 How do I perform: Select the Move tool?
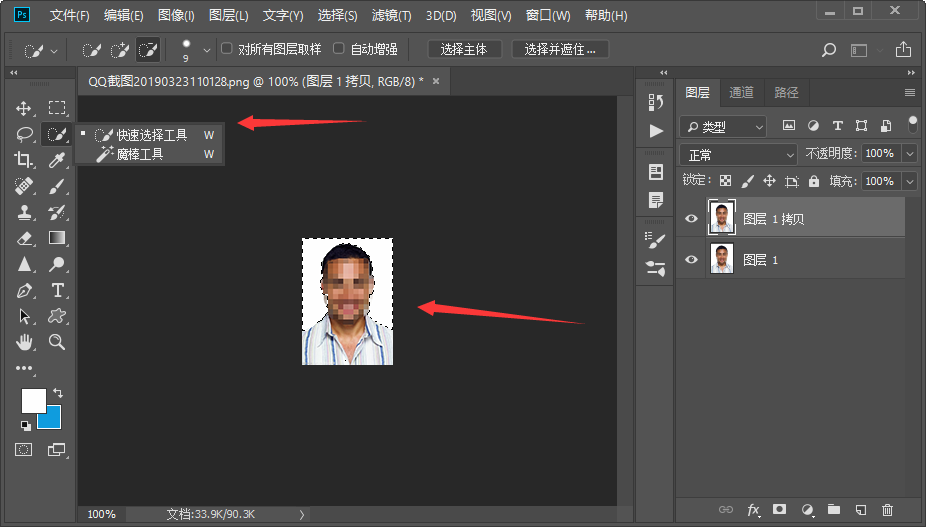[x=25, y=108]
